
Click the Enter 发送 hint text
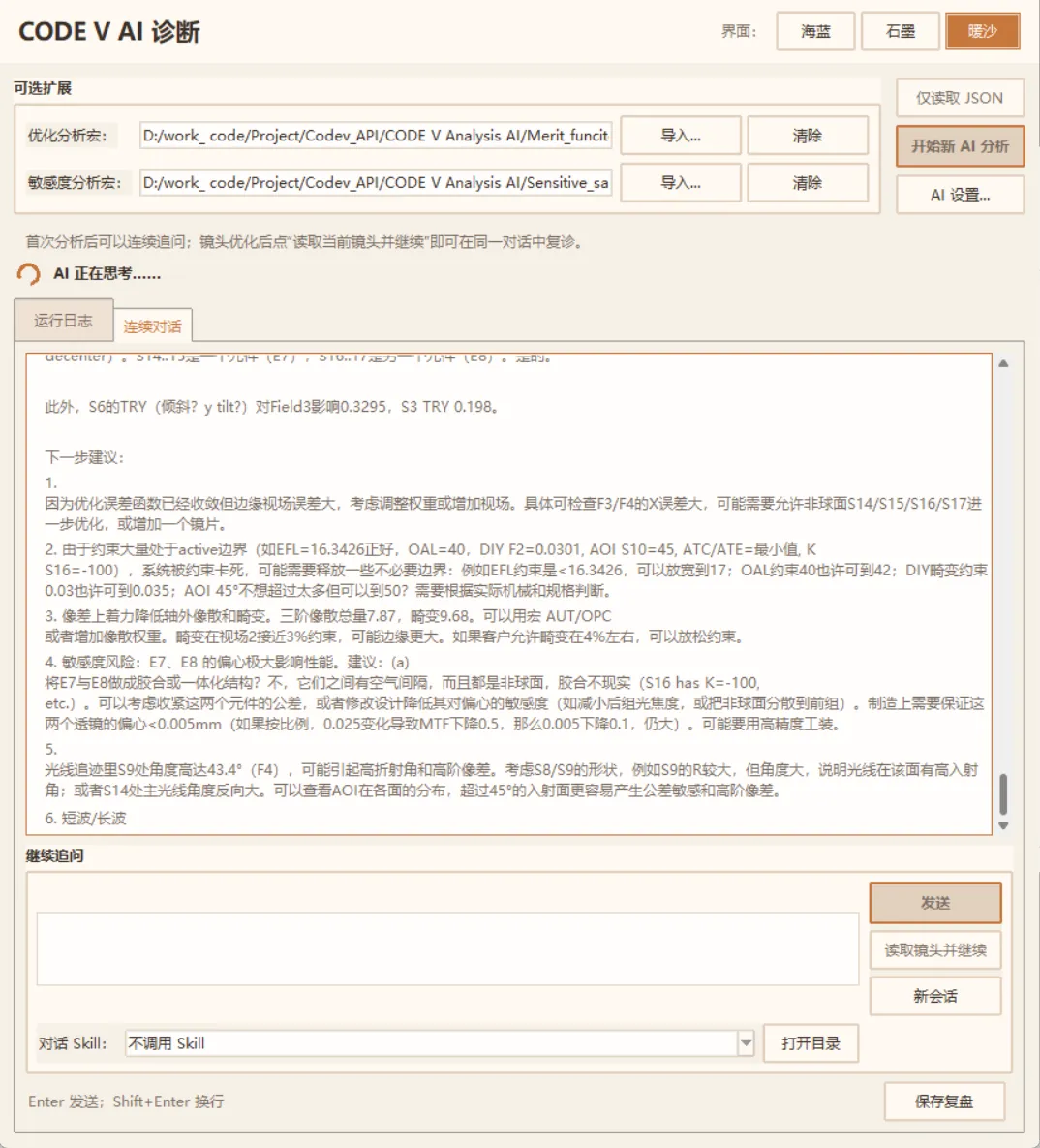(x=126, y=1101)
